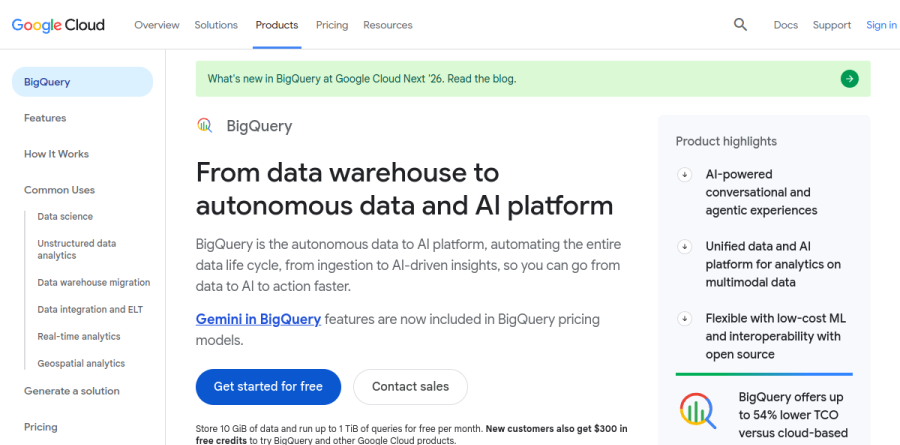Viewport: 900px width, 445px height.
Task: Click the BigQuery TCO card icon
Action: coord(698,411)
